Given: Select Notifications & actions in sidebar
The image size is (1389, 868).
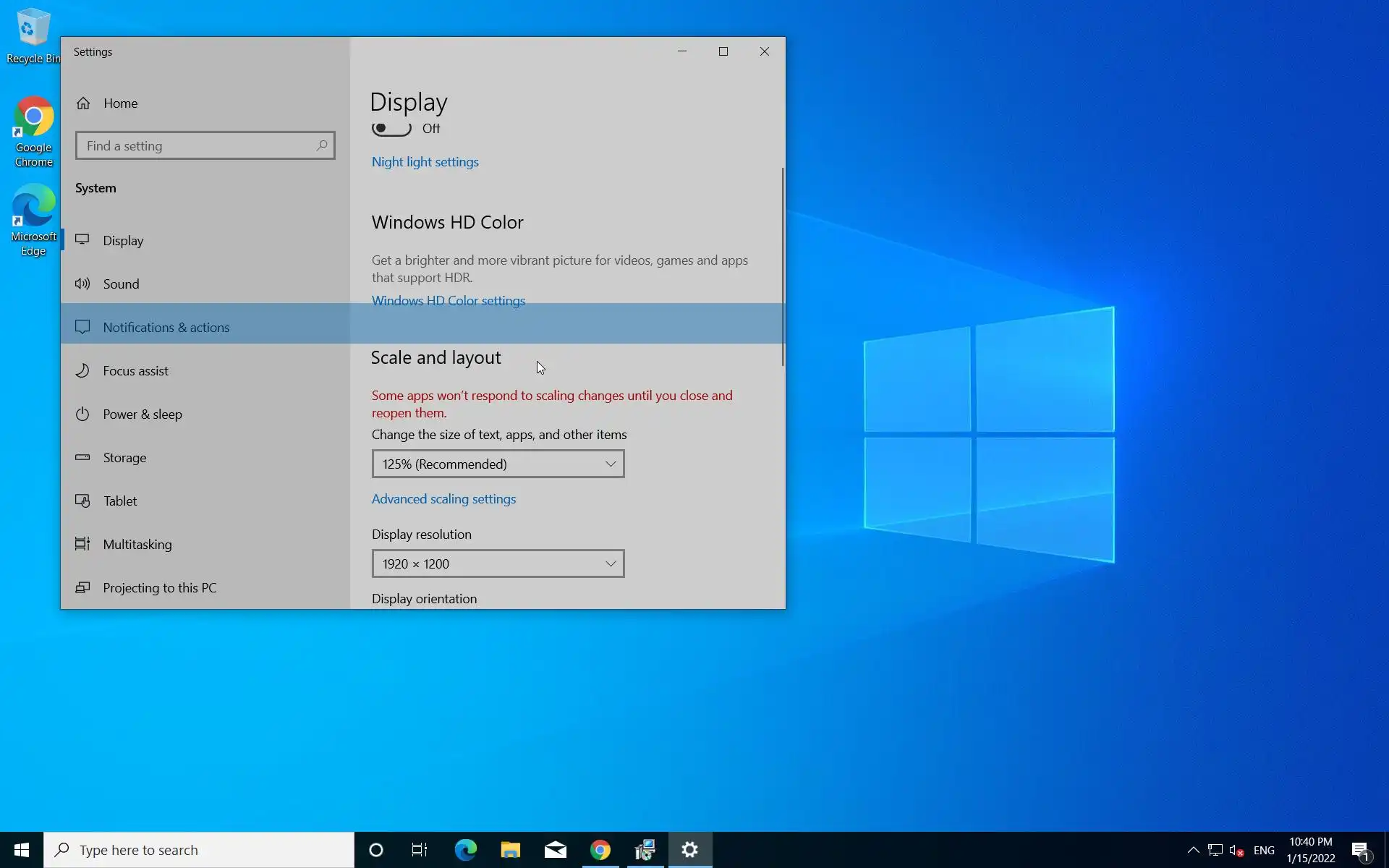Looking at the screenshot, I should (166, 327).
